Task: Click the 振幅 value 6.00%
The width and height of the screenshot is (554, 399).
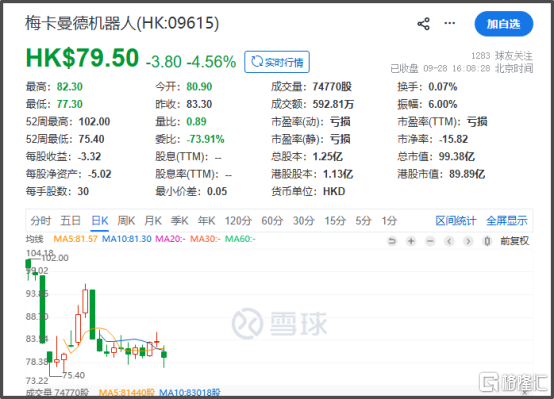Action: point(443,104)
